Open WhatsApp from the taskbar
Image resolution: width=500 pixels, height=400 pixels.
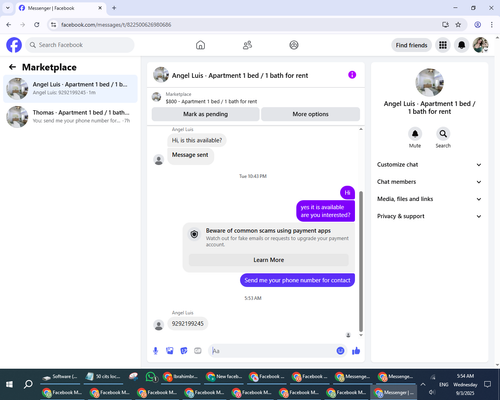pyautogui.click(x=151, y=377)
